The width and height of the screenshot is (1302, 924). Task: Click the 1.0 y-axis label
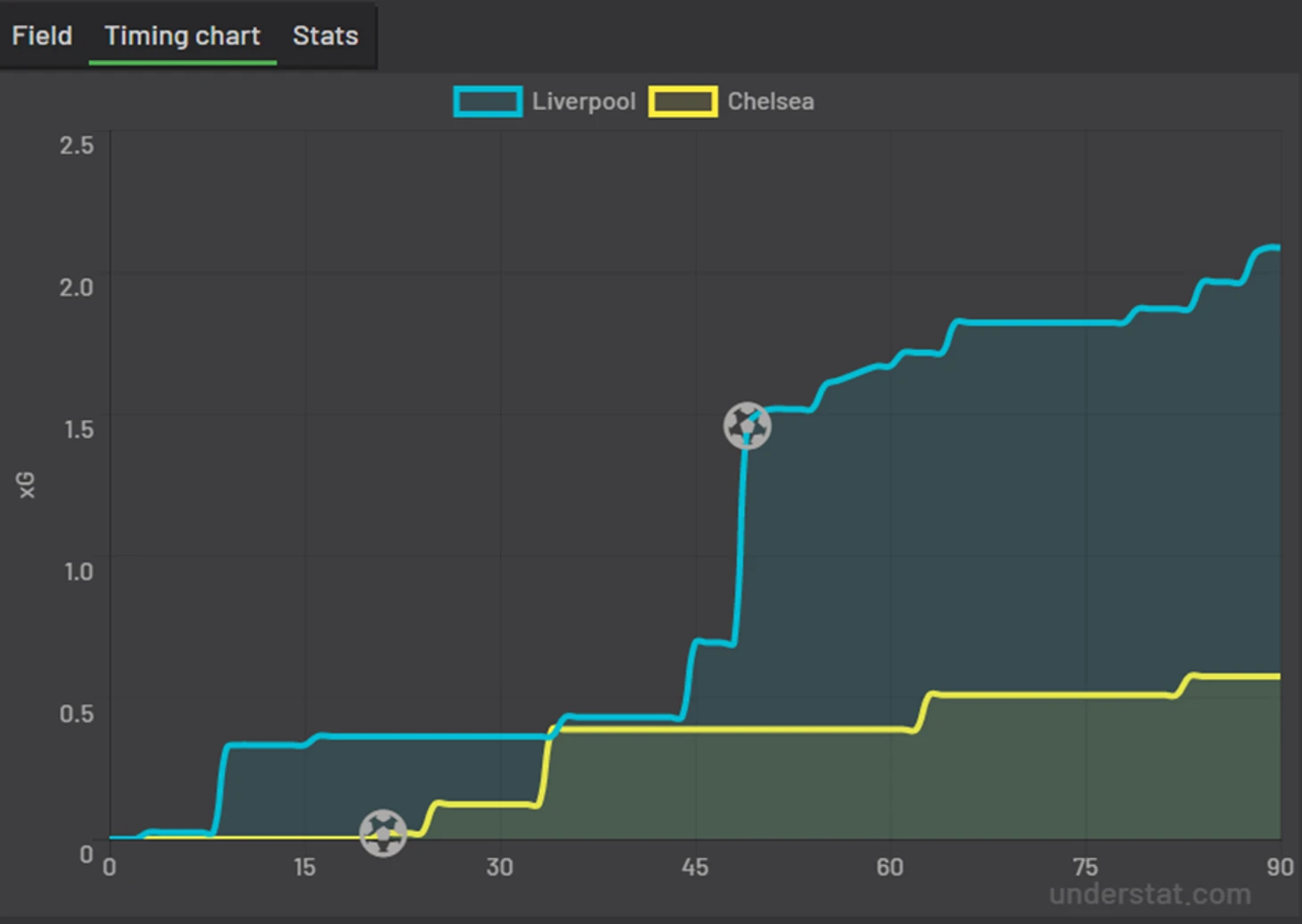point(78,571)
